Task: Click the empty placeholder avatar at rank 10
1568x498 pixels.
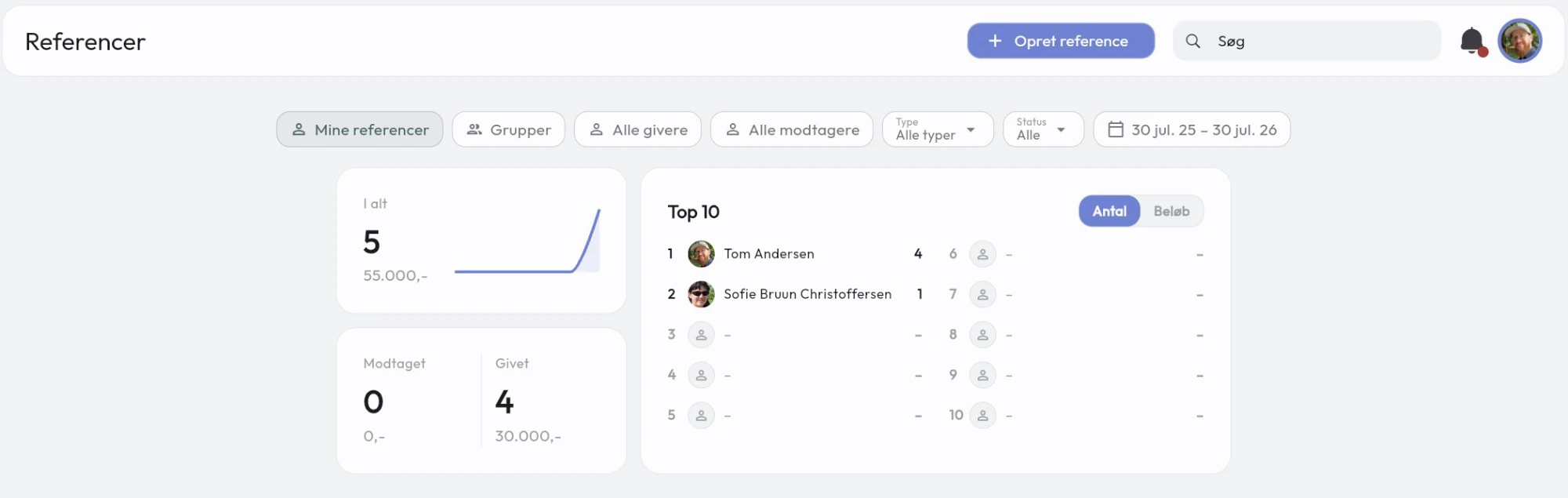Action: [982, 415]
